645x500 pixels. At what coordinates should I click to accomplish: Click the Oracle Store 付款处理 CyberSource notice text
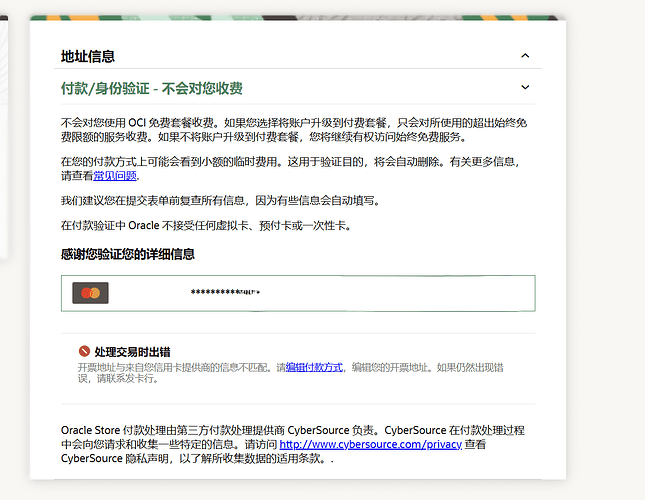293,444
